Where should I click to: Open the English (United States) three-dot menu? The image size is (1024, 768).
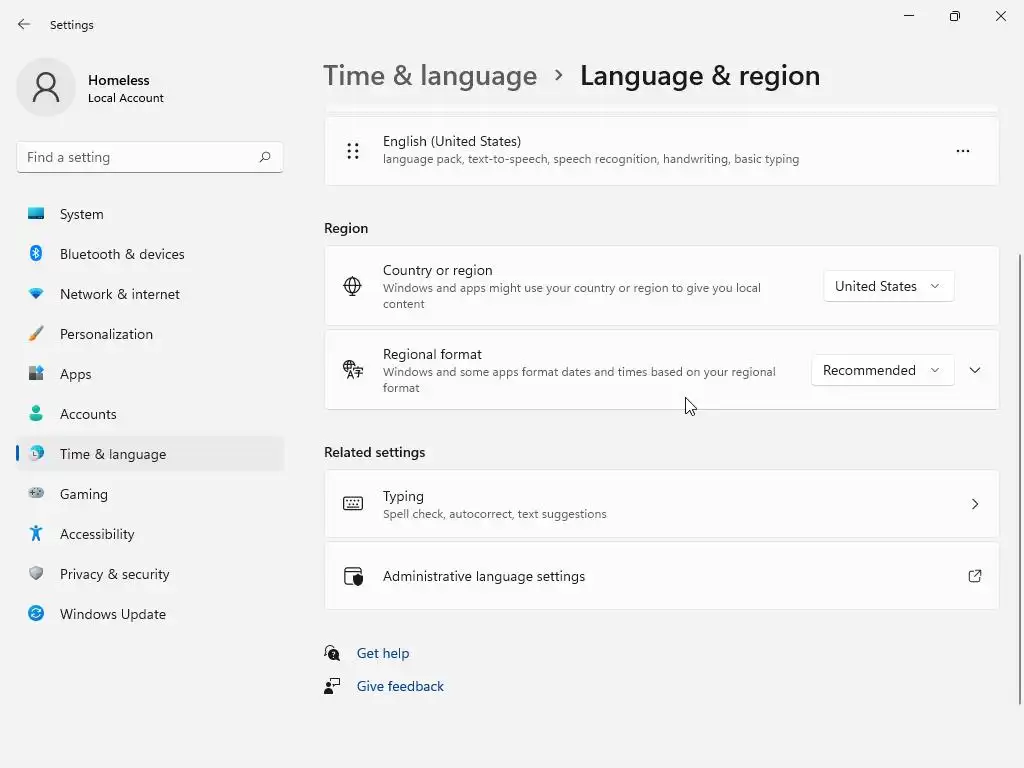962,151
